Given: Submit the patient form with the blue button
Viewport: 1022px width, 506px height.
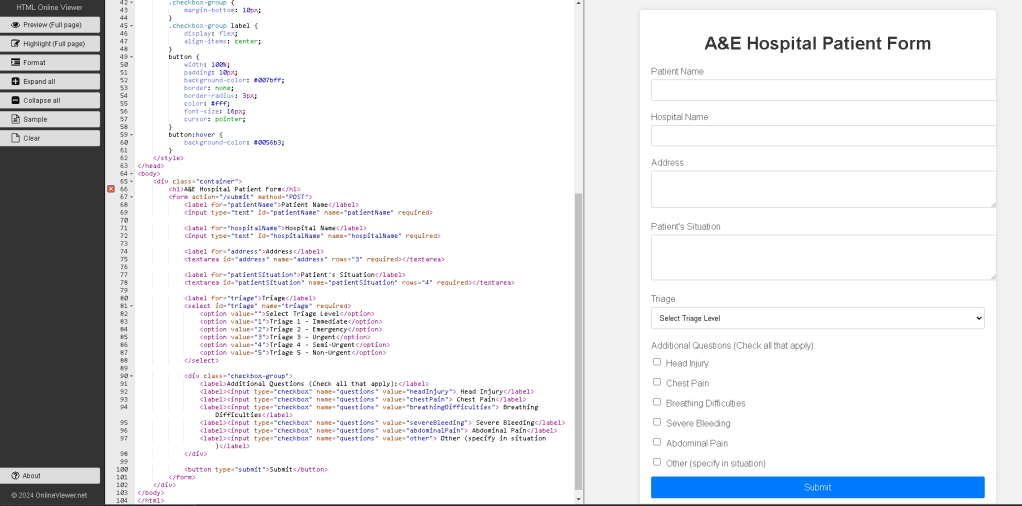Looking at the screenshot, I should click(x=817, y=487).
